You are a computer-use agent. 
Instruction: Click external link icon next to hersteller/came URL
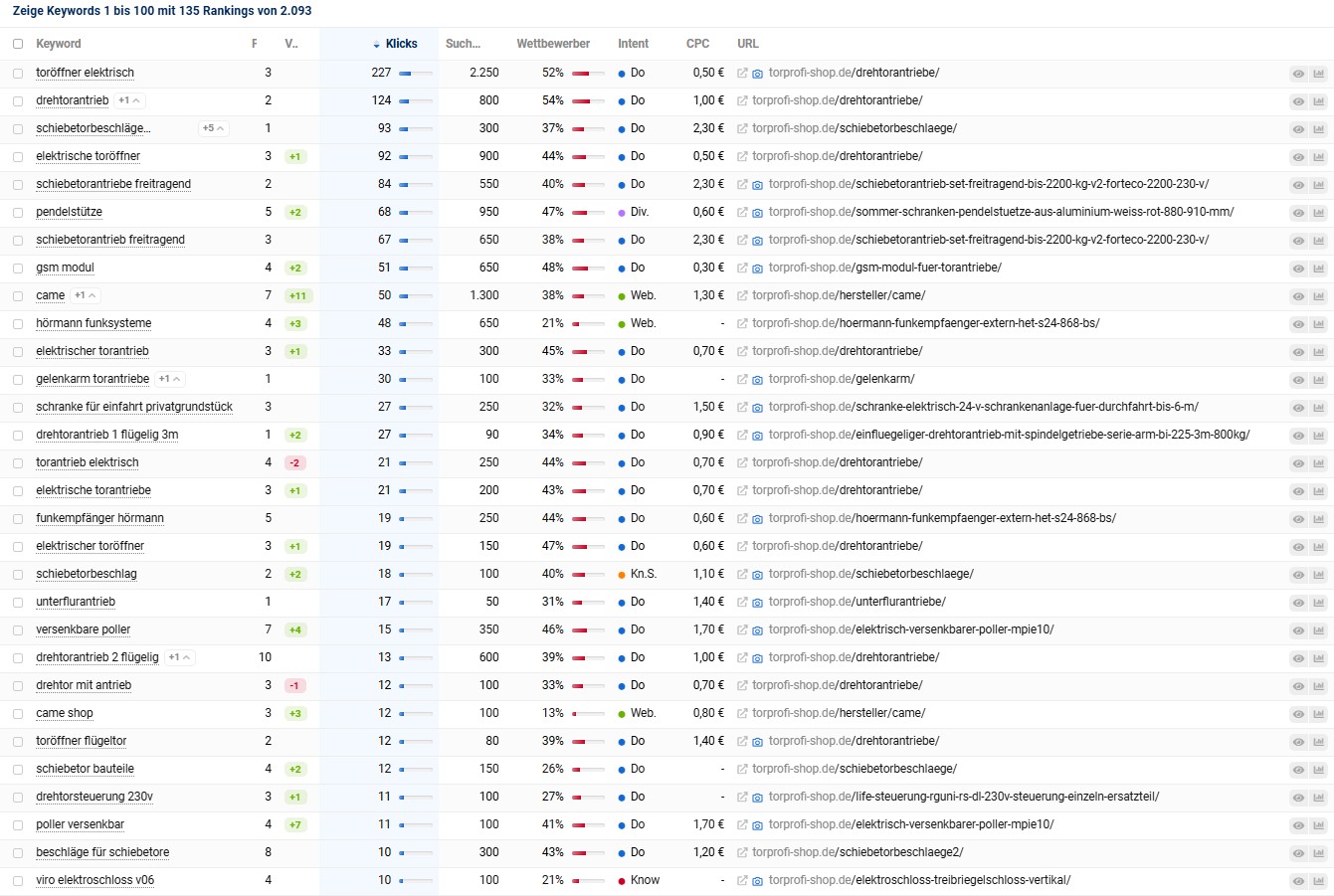[740, 295]
